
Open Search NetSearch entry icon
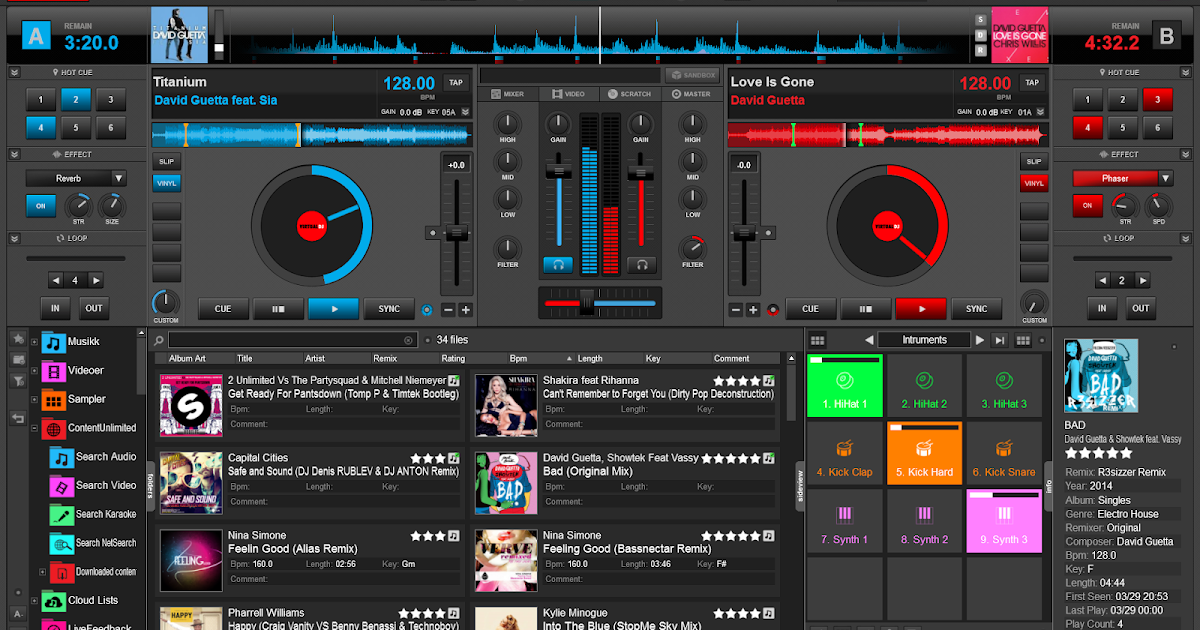click(62, 543)
